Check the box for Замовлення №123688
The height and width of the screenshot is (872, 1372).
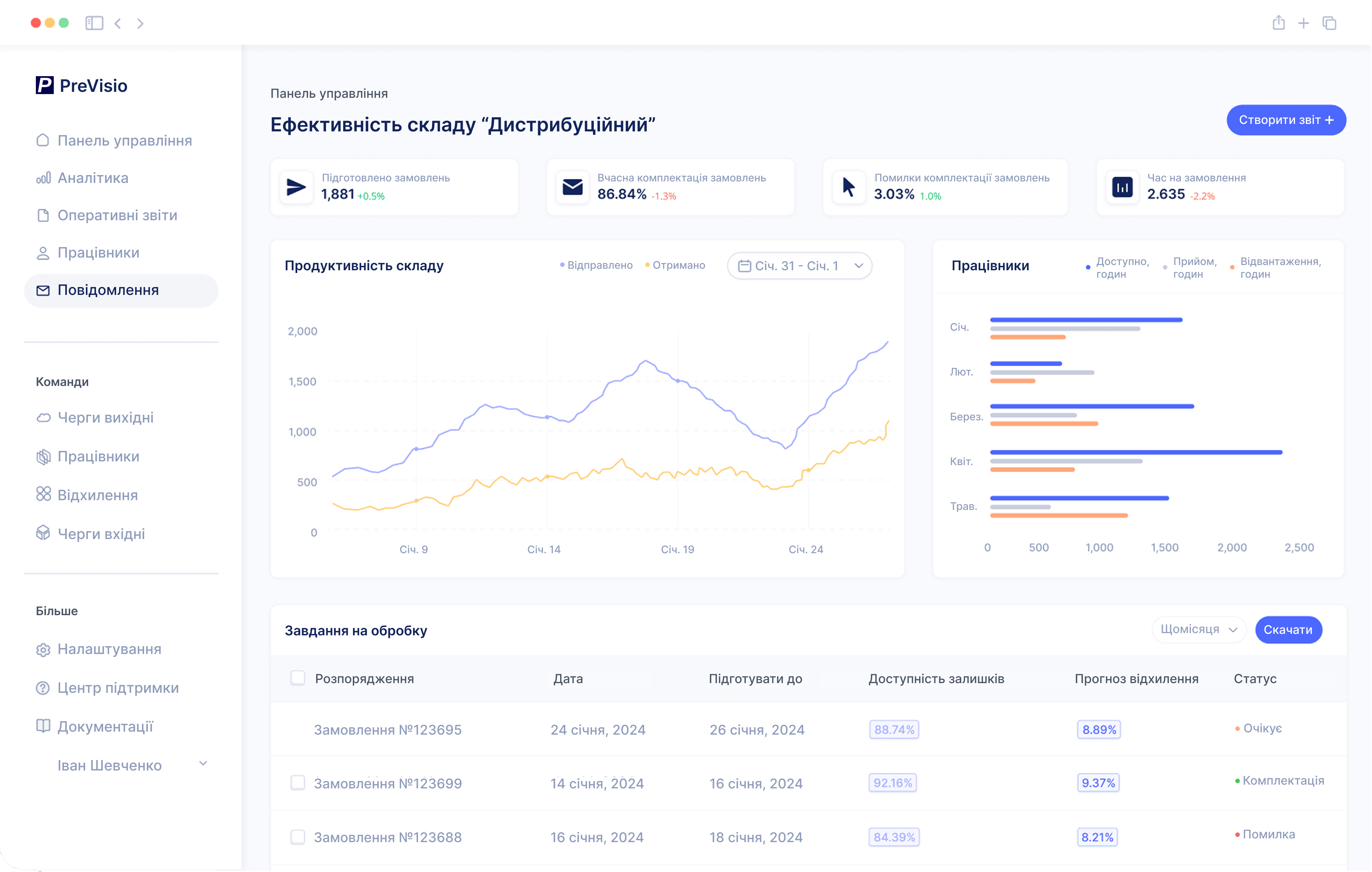297,837
